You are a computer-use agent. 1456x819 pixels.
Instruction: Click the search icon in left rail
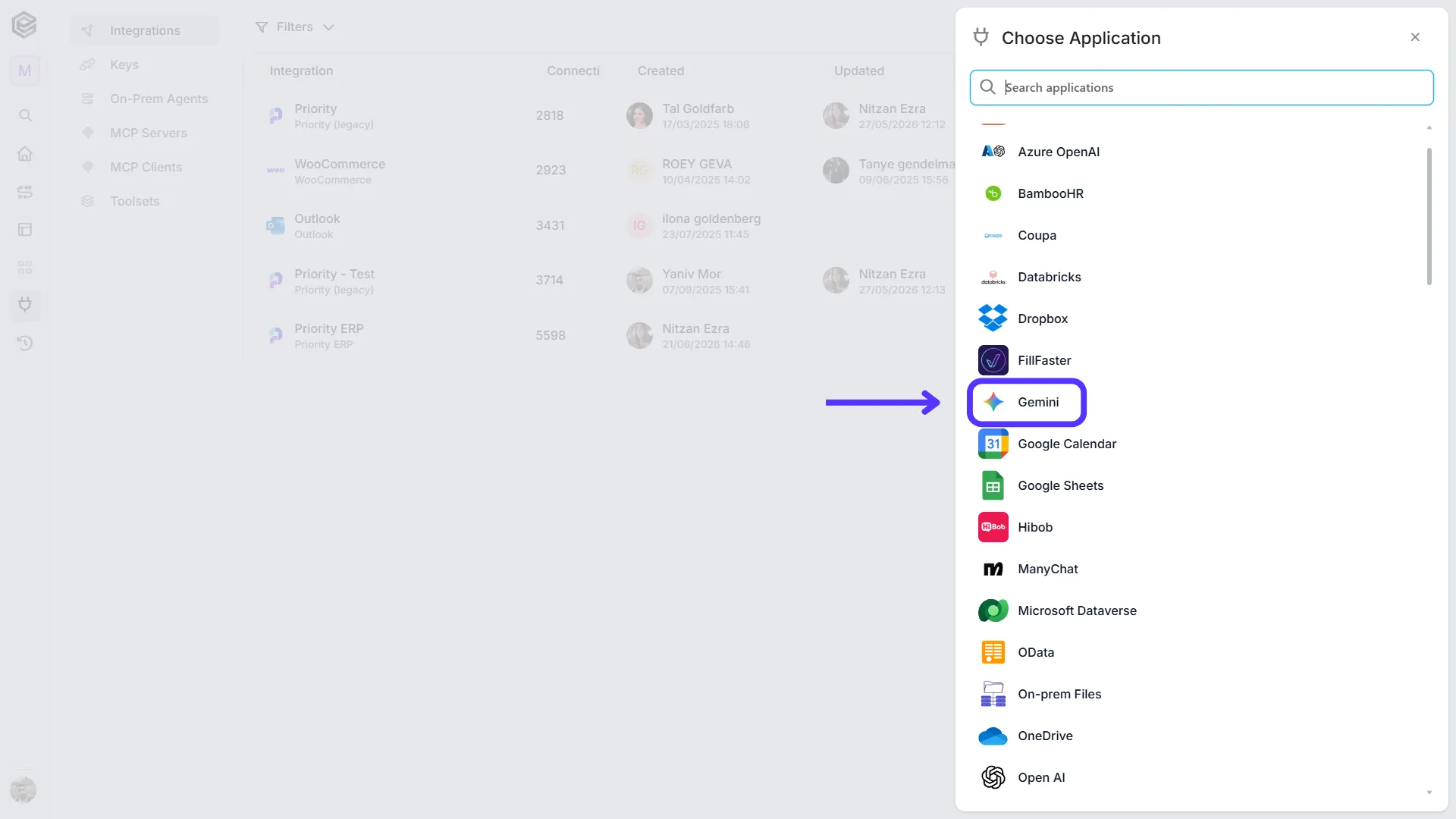(25, 115)
